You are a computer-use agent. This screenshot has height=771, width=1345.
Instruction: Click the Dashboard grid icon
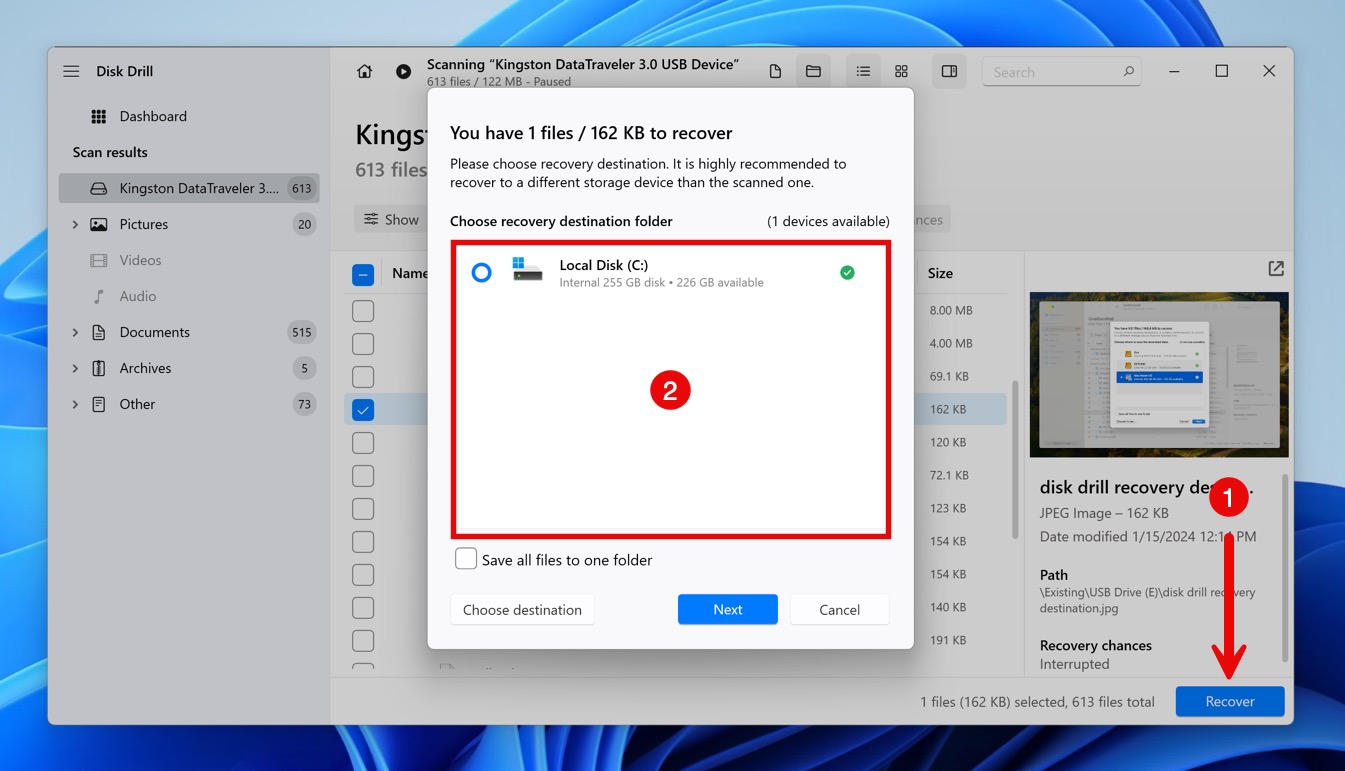[x=98, y=116]
